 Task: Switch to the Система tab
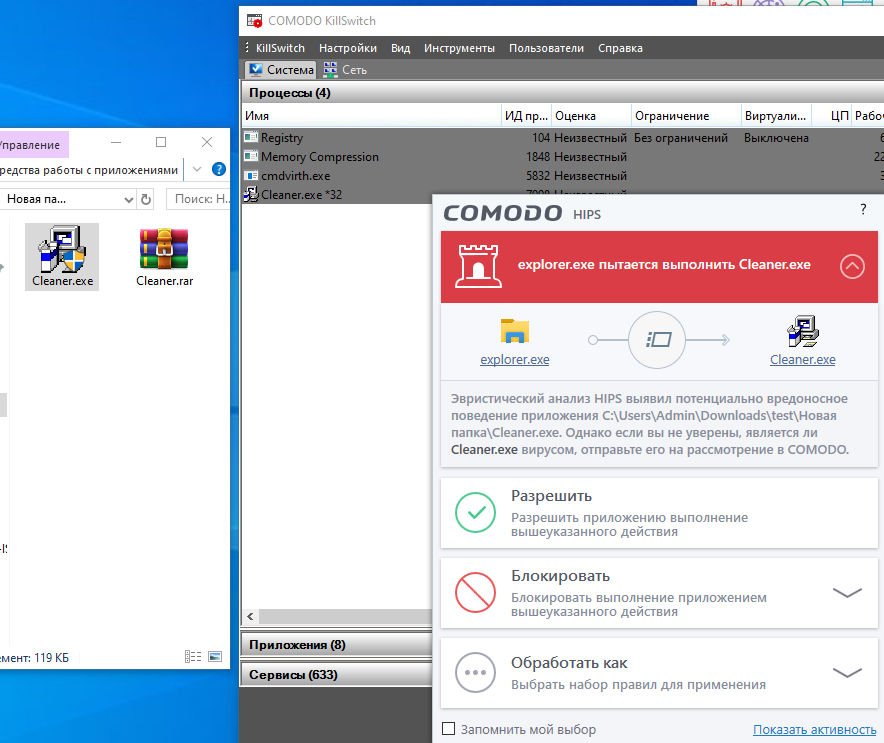(x=281, y=70)
